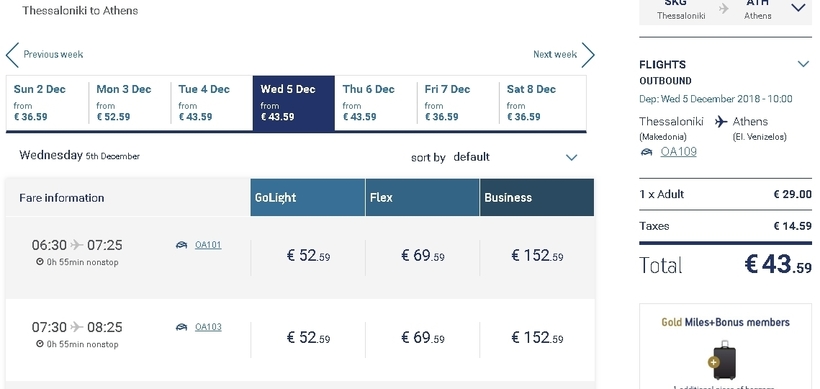The image size is (820, 389).
Task: Click the clock icon under the 06:30 flight
Action: 40,262
